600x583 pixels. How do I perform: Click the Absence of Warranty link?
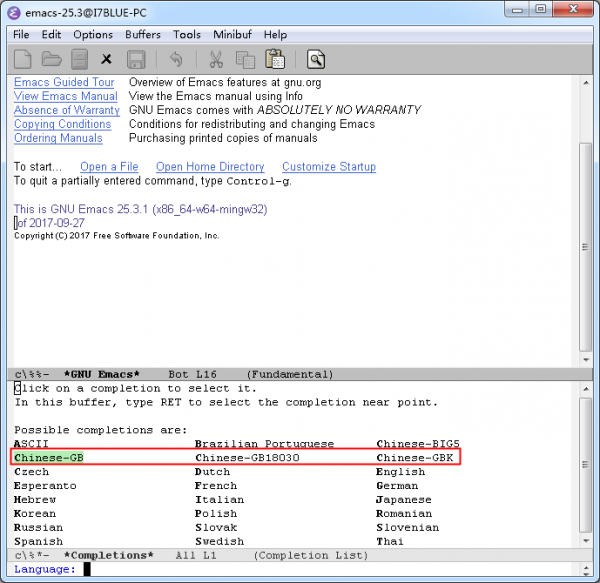tap(67, 110)
